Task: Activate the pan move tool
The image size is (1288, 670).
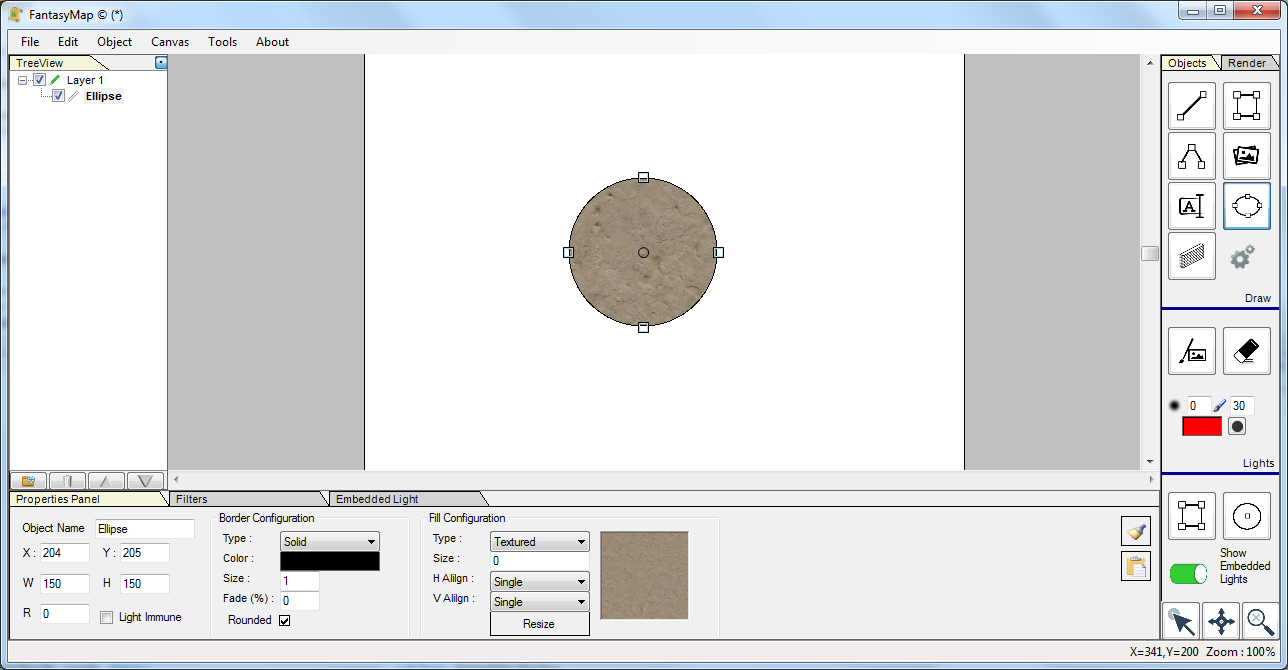Action: click(1221, 621)
